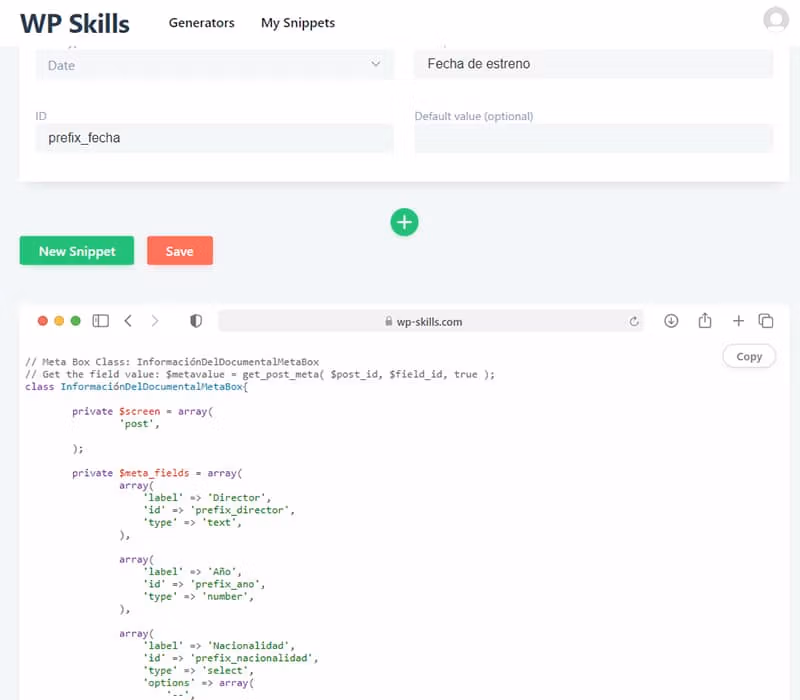Image resolution: width=800 pixels, height=700 pixels.
Task: Click the share icon
Action: [705, 320]
